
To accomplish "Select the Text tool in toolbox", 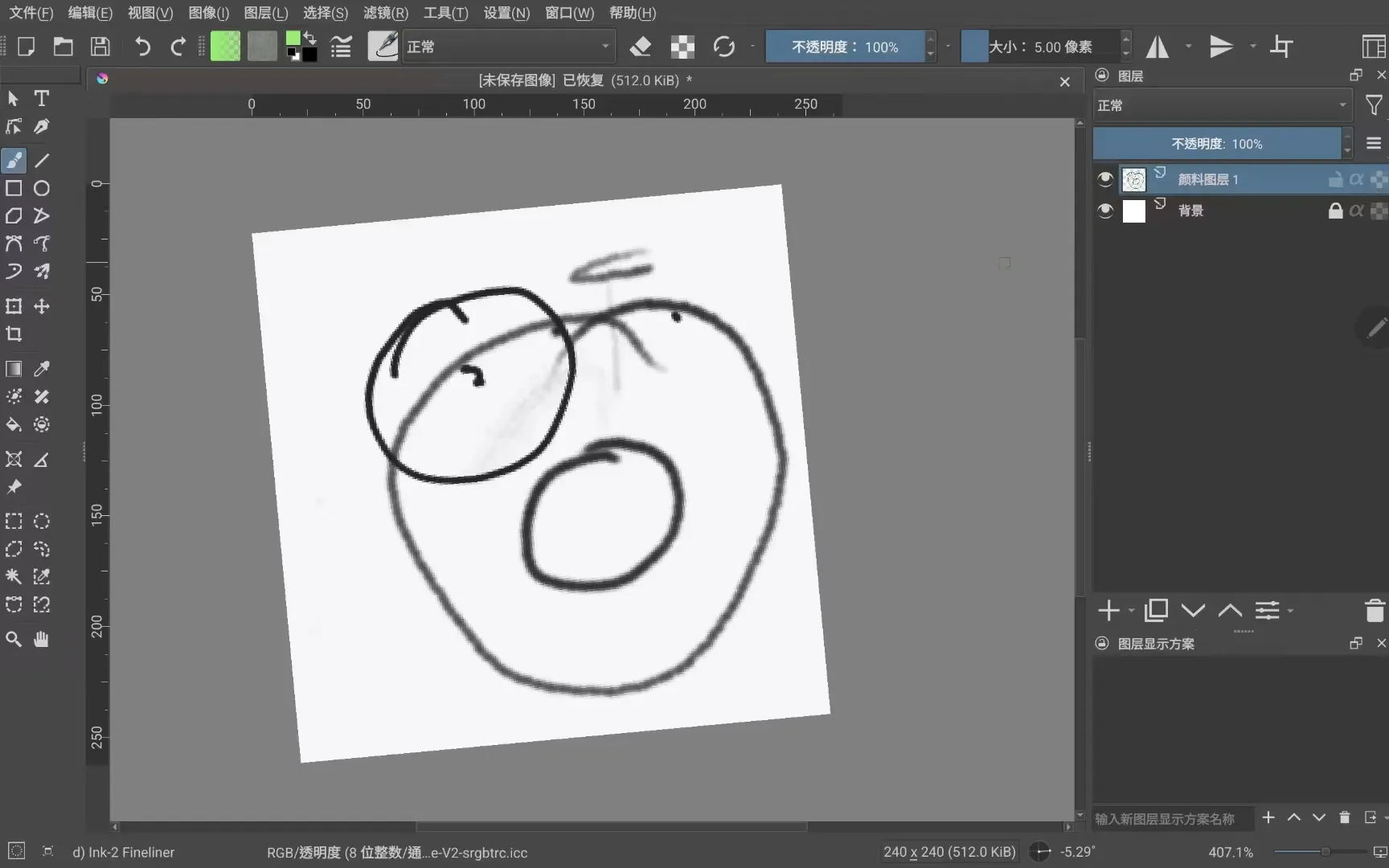I will pyautogui.click(x=42, y=98).
